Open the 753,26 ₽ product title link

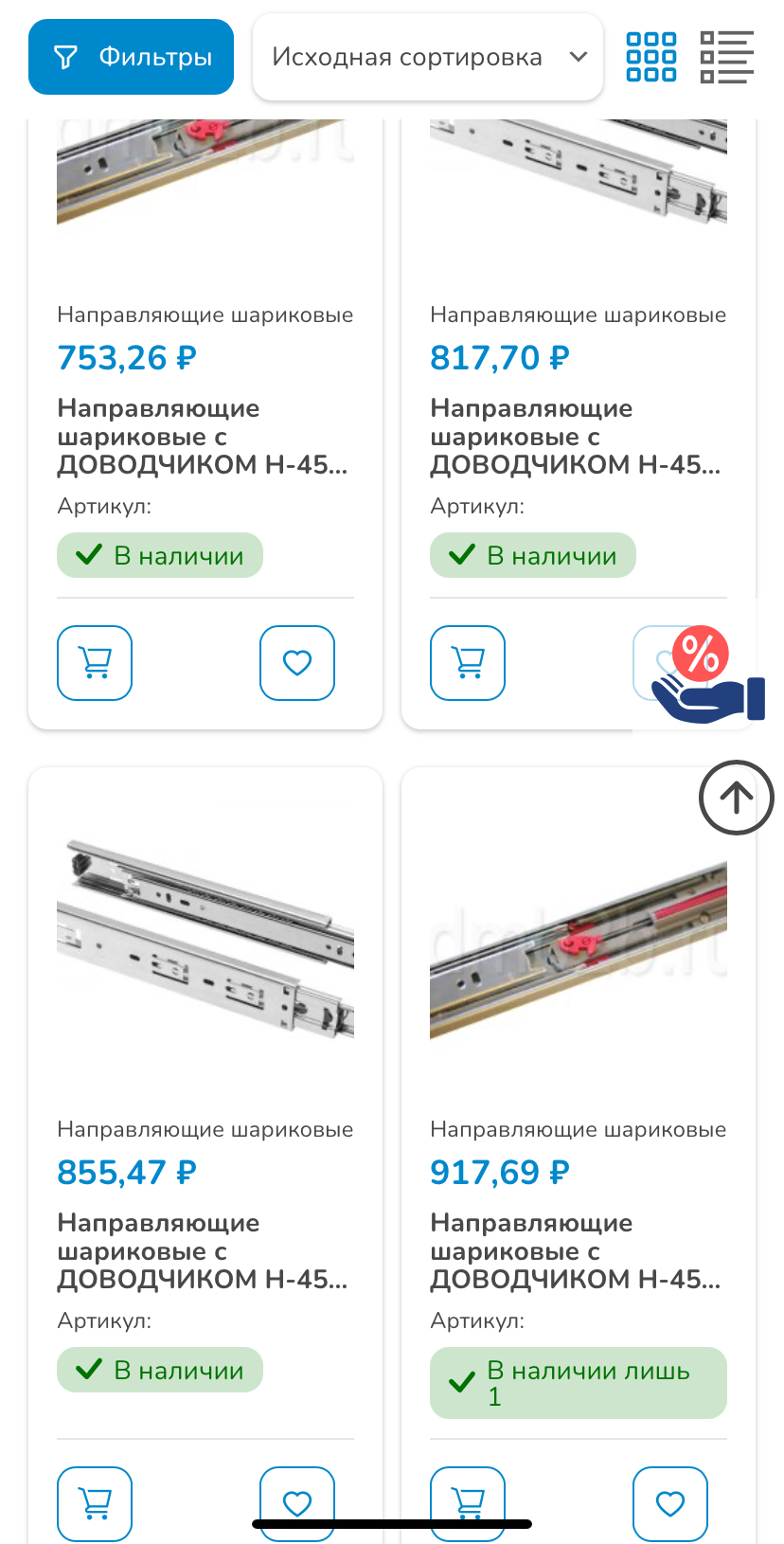[x=203, y=437]
